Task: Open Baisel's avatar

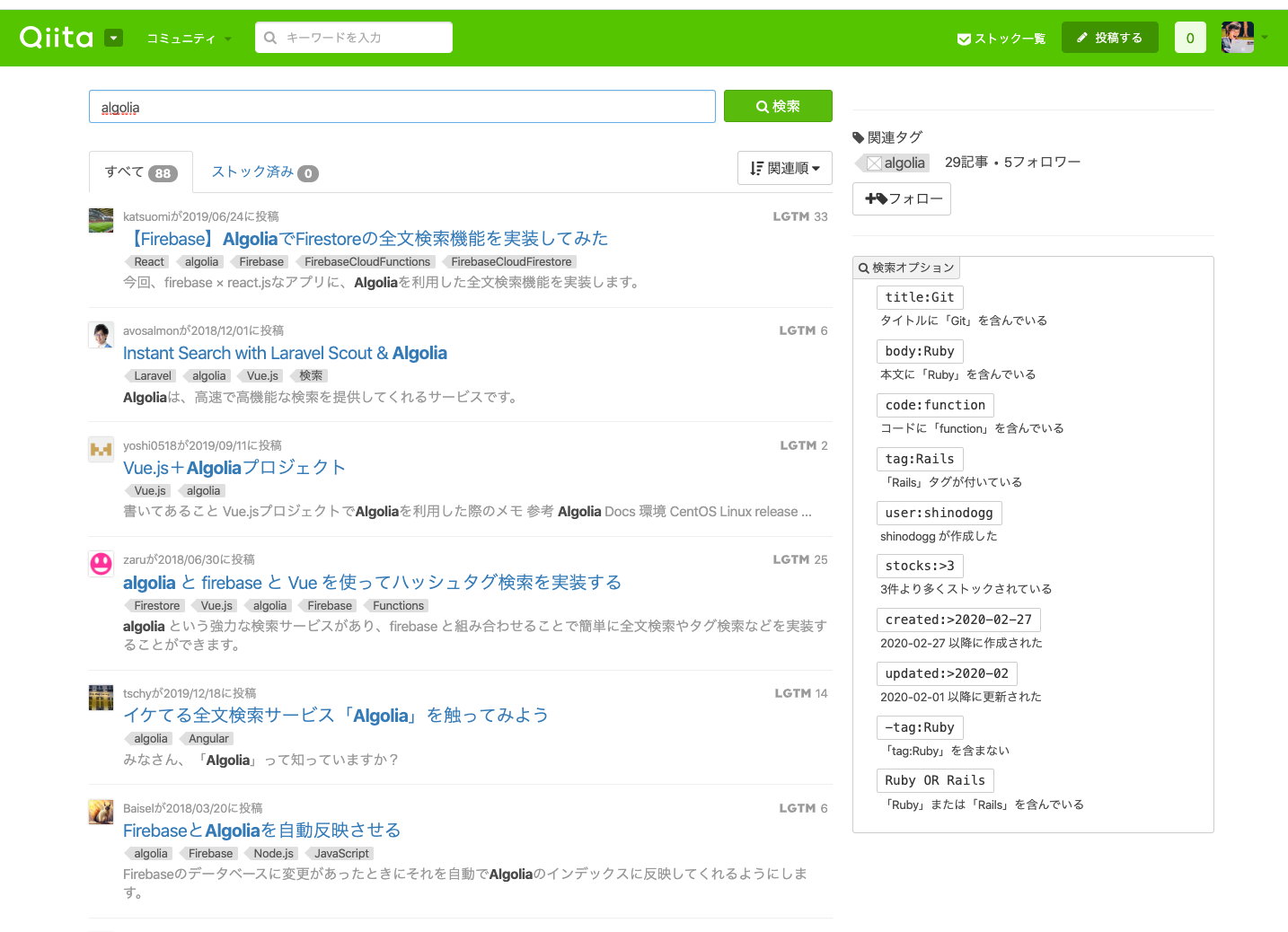Action: pyautogui.click(x=101, y=812)
